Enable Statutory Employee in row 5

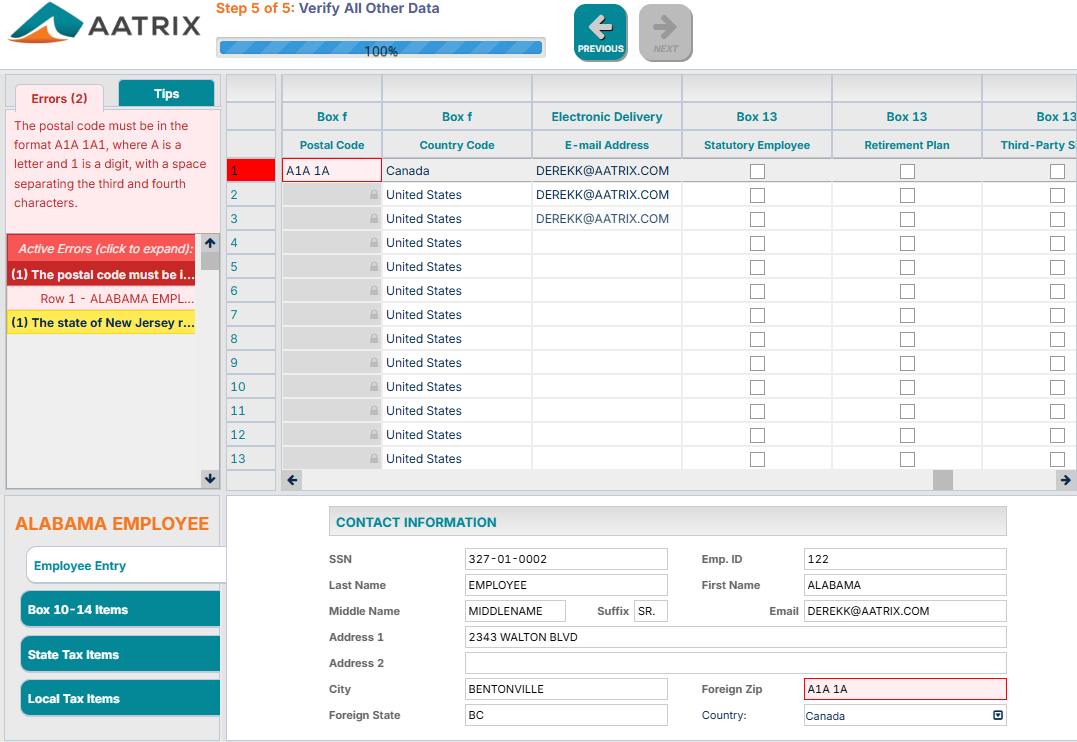pos(757,267)
